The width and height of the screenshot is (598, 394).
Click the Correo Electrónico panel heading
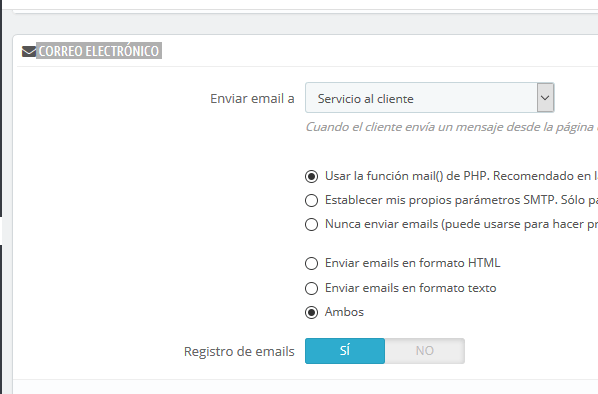pyautogui.click(x=99, y=51)
